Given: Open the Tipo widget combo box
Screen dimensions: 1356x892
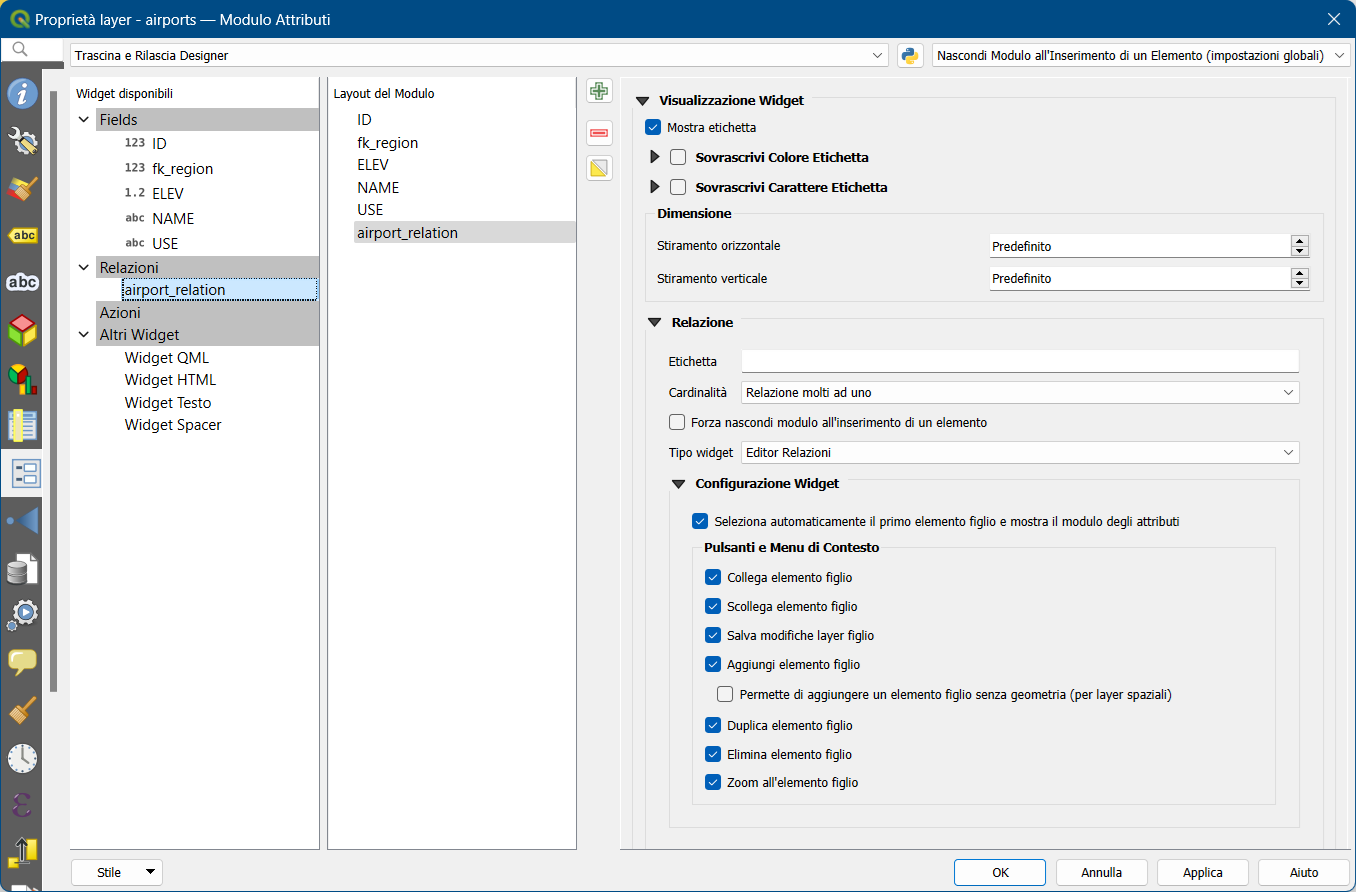Looking at the screenshot, I should pos(1020,453).
